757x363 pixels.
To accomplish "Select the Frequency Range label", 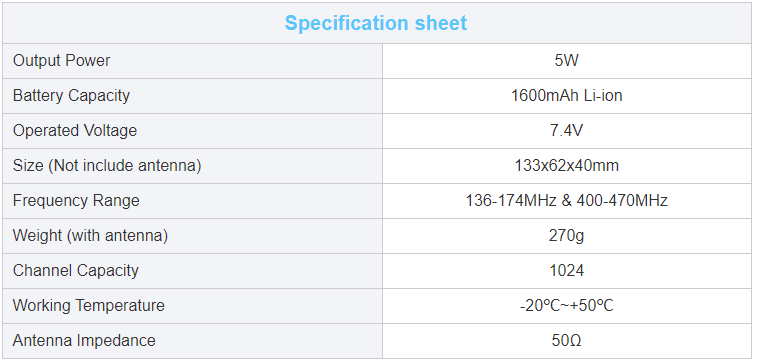I will point(76,201).
